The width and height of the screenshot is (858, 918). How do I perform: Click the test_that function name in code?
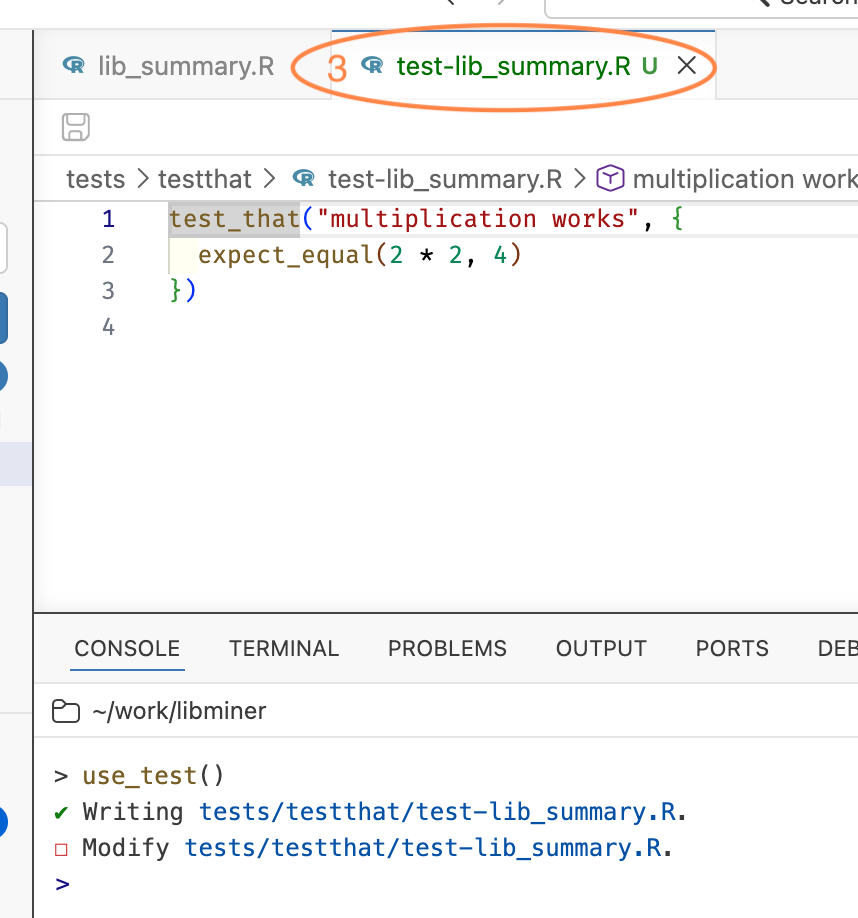click(x=234, y=219)
